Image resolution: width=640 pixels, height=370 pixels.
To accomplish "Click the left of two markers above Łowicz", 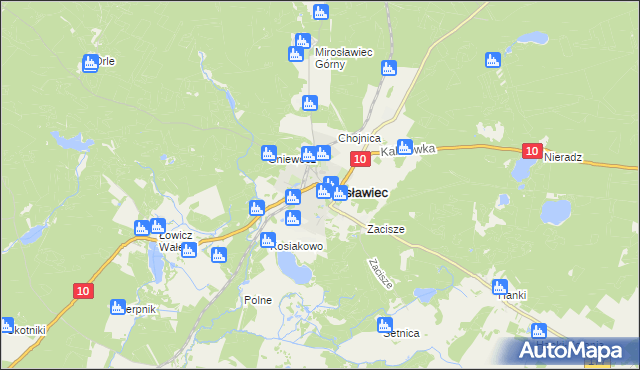I will tap(142, 228).
